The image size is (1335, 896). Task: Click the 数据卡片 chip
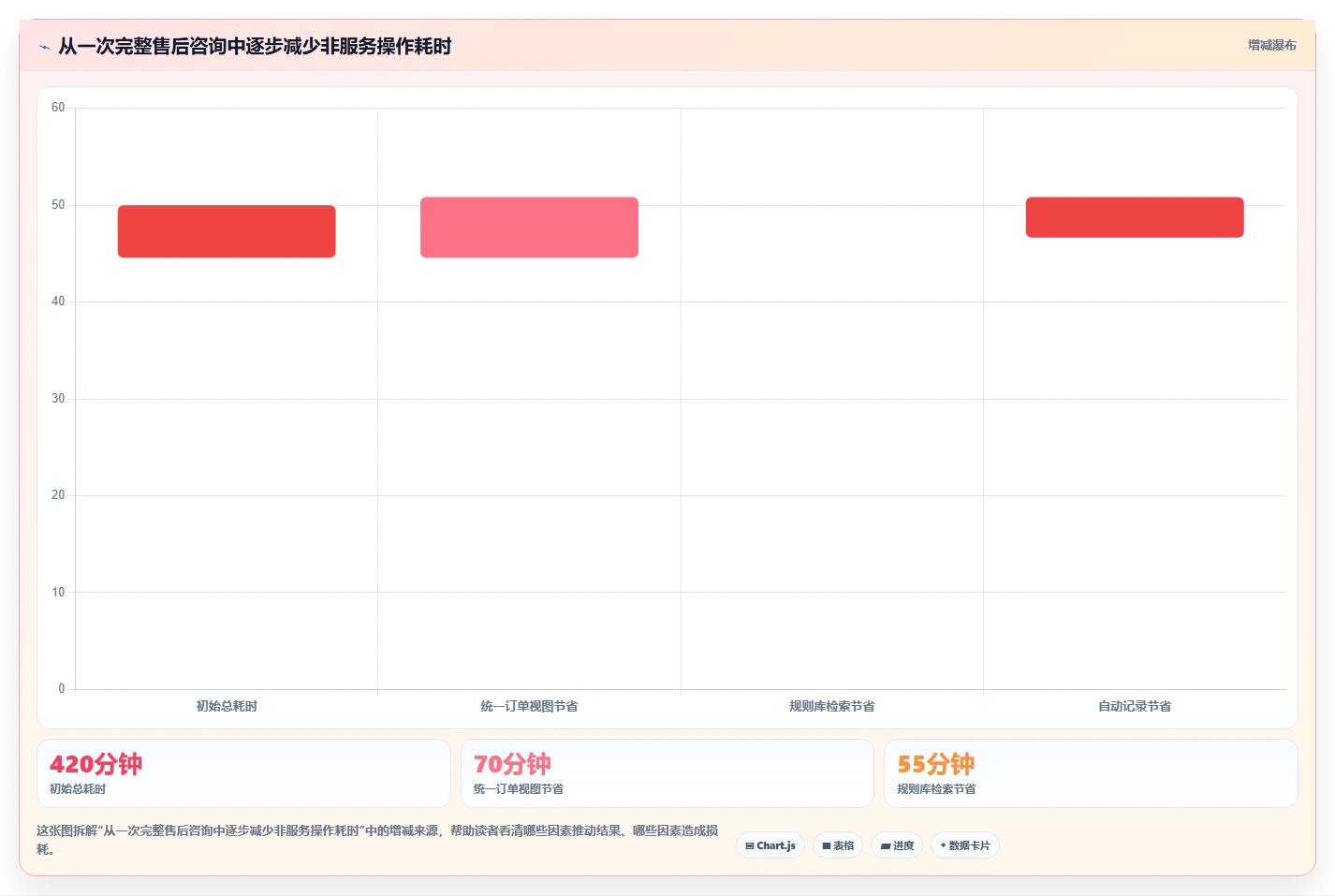pos(964,845)
